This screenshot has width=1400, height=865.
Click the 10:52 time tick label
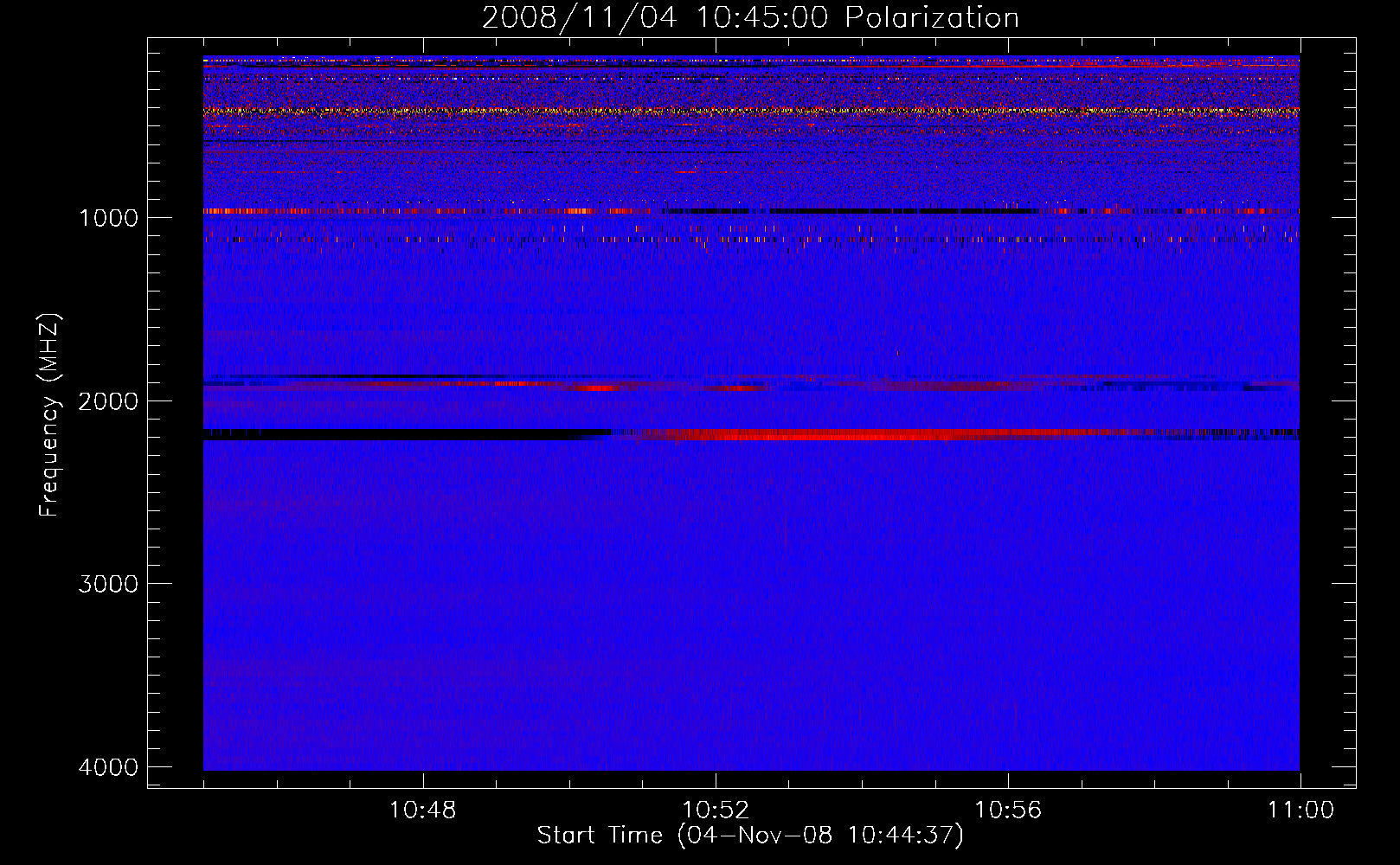click(x=716, y=811)
